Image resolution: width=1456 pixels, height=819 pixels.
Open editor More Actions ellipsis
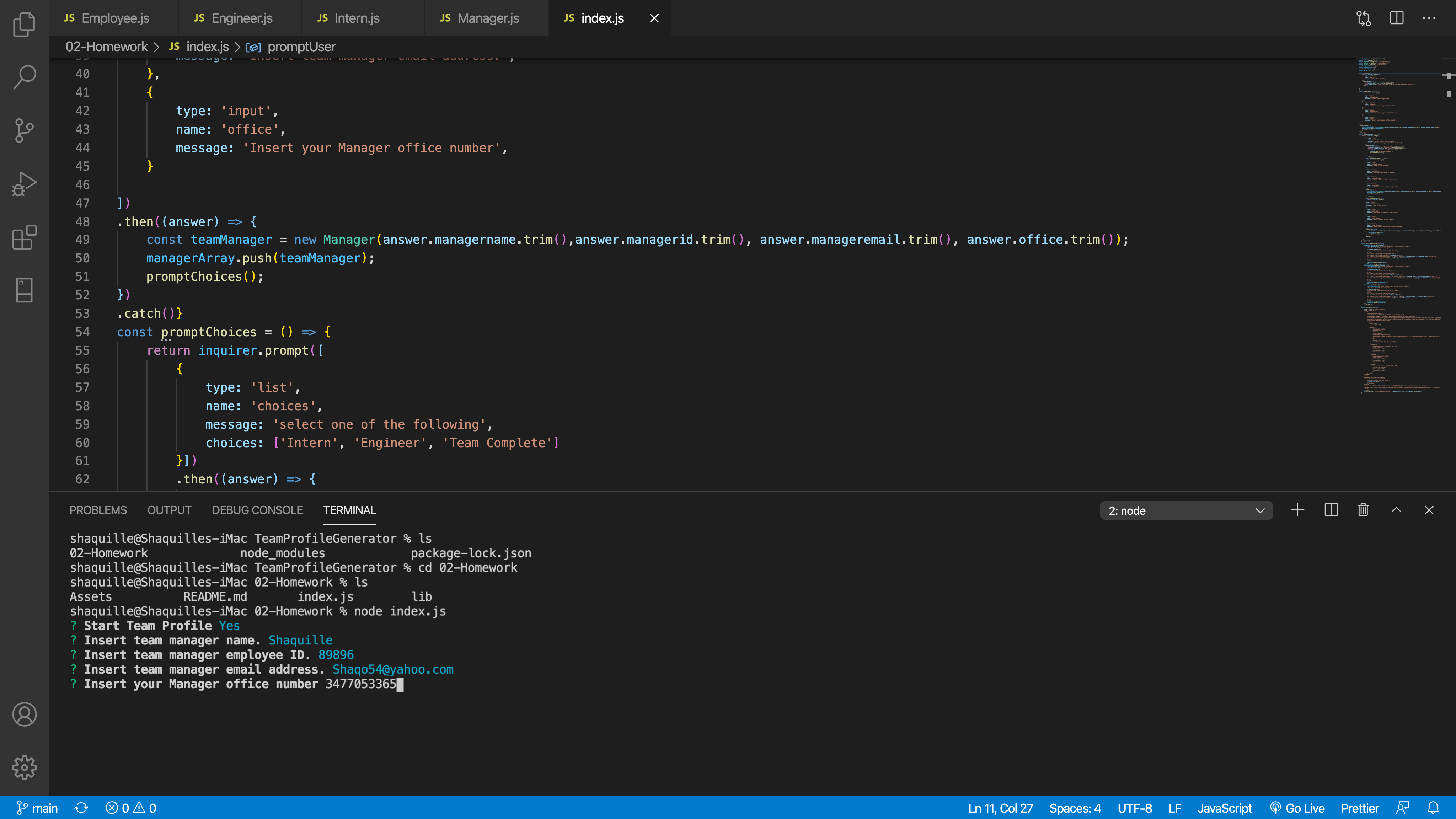(x=1429, y=18)
